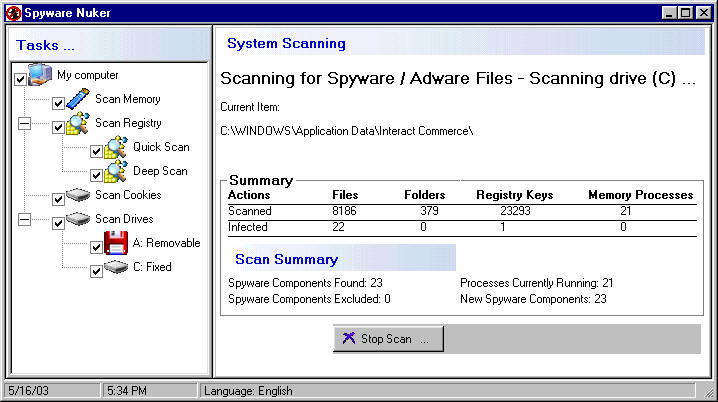The height and width of the screenshot is (402, 718).
Task: Click the Quick Scan magnifier icon
Action: pyautogui.click(x=116, y=147)
